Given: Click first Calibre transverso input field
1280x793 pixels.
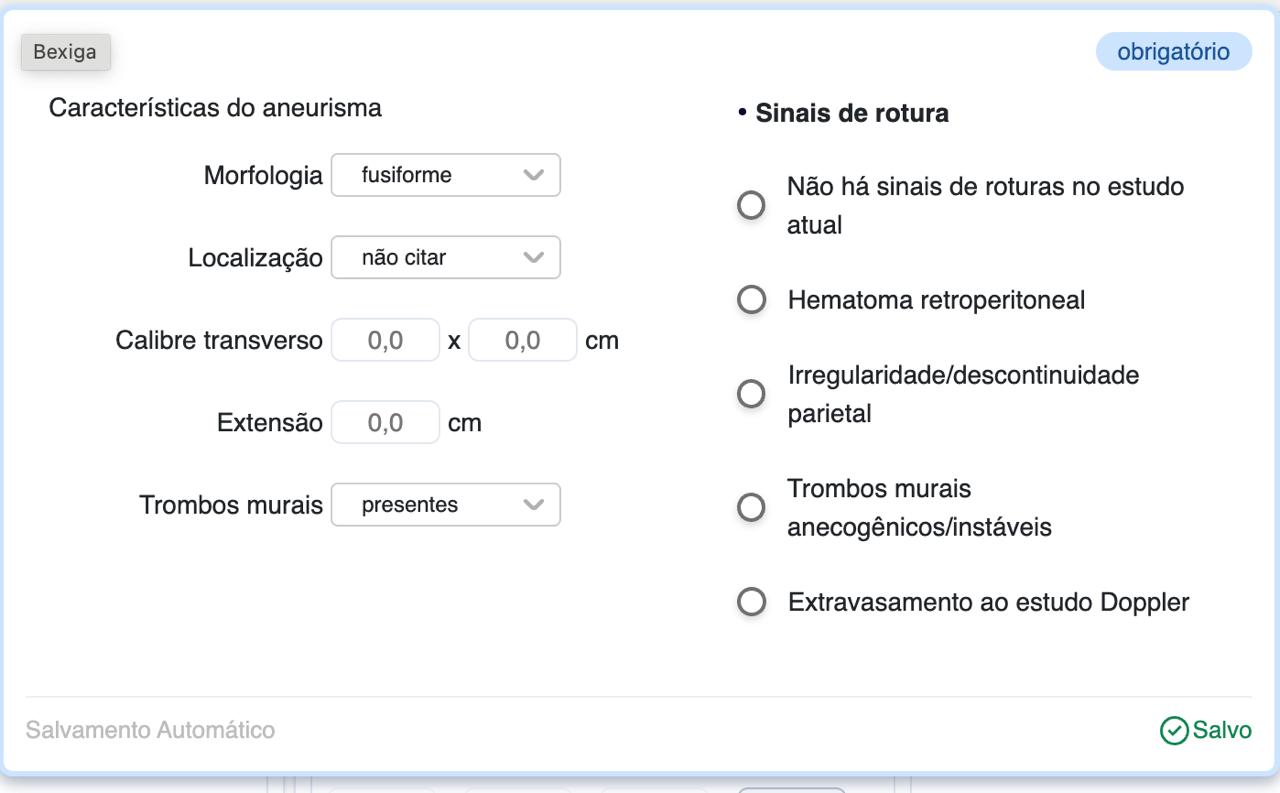Looking at the screenshot, I should (x=385, y=340).
